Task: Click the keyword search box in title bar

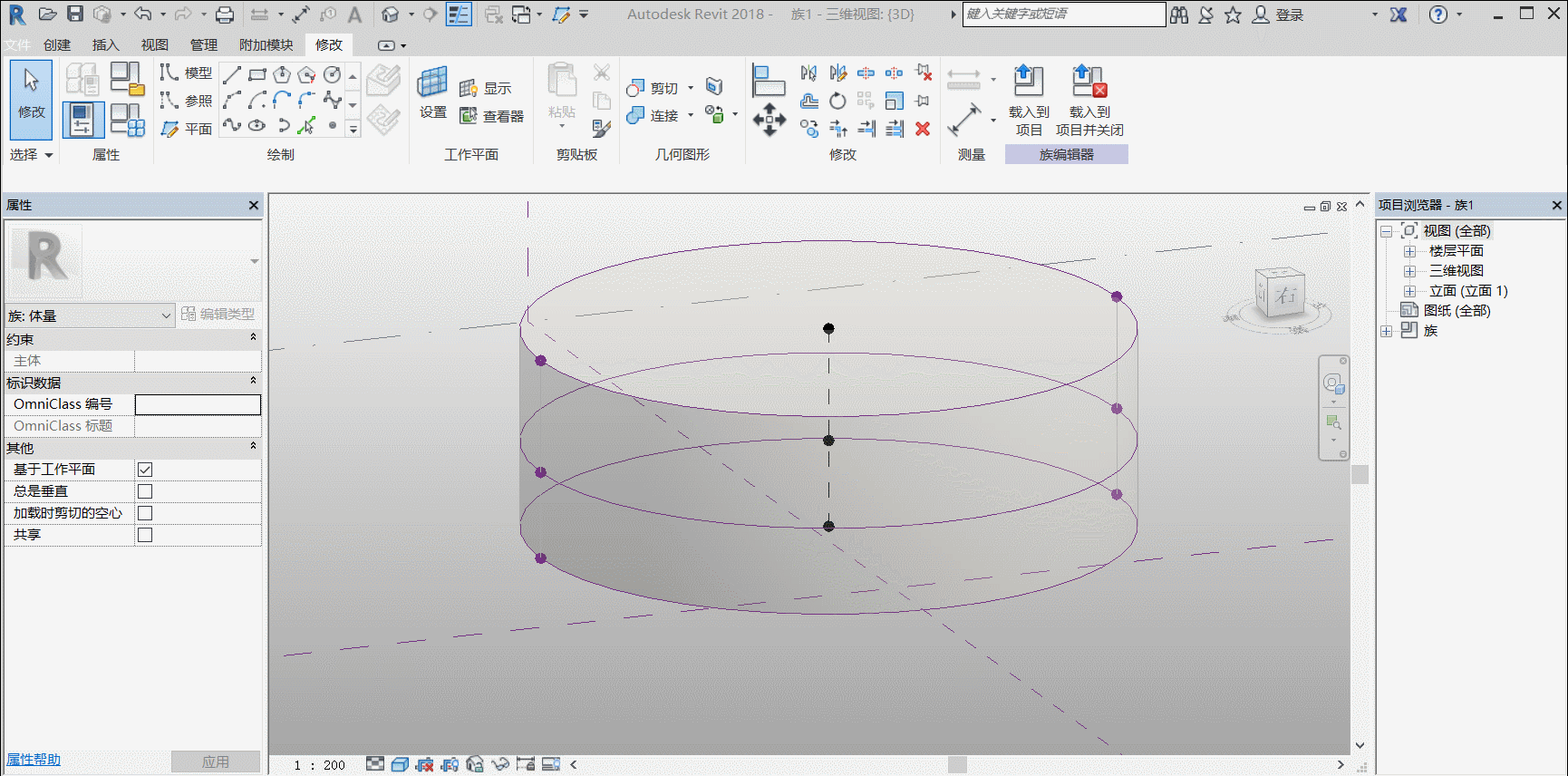Action: [1064, 15]
